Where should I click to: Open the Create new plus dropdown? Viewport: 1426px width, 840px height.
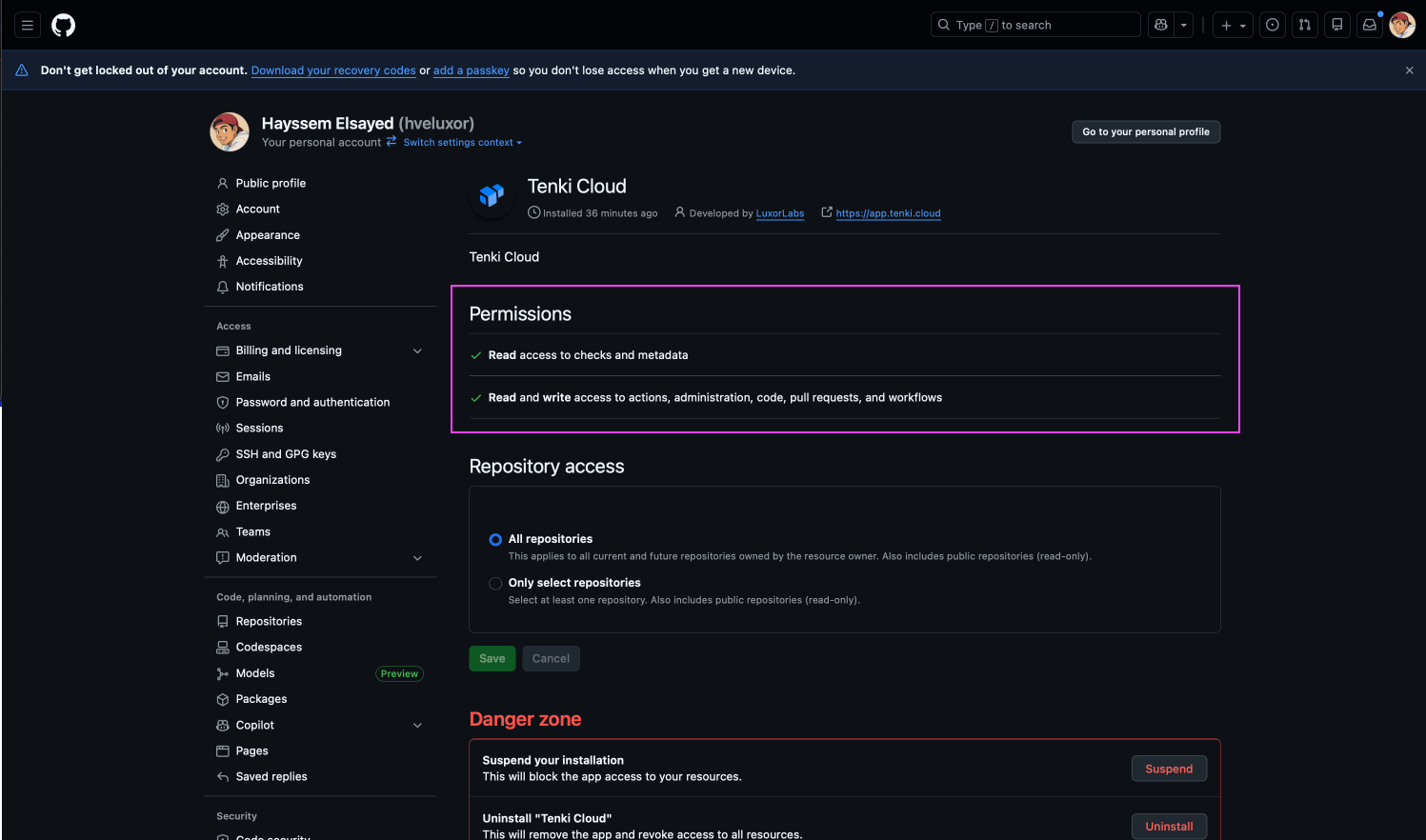(1233, 26)
